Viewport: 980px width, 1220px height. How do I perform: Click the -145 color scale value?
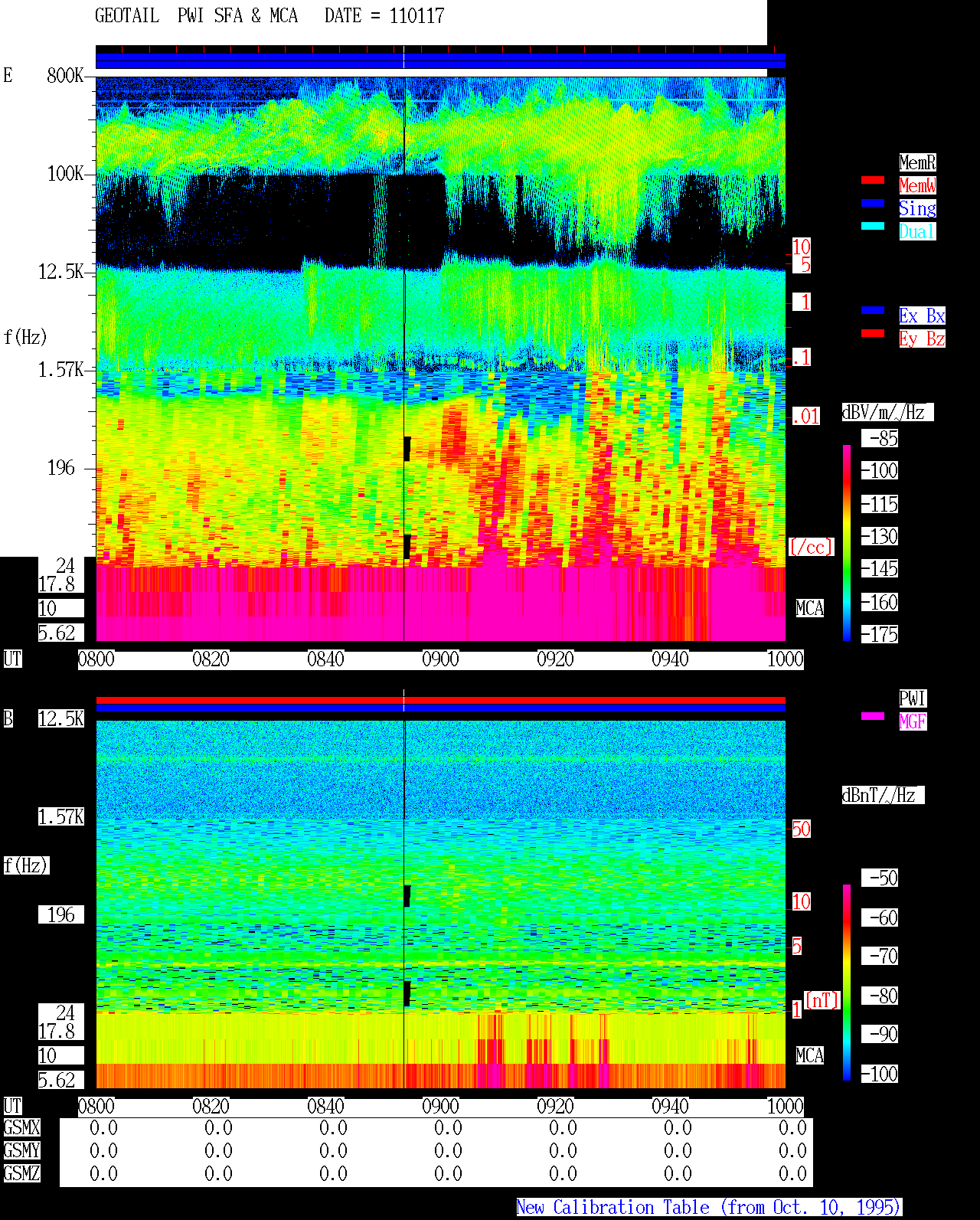880,568
